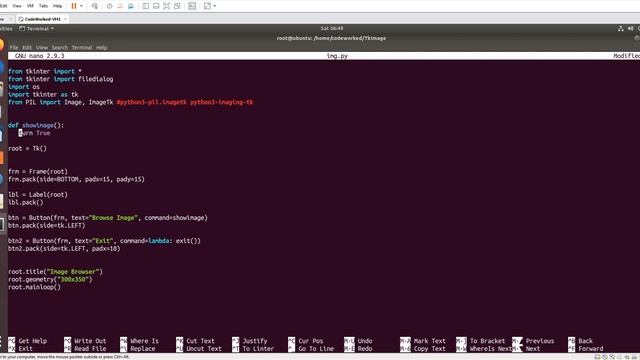Click the Cur Pos shortcut hint
The height and width of the screenshot is (360, 640).
[x=306, y=341]
